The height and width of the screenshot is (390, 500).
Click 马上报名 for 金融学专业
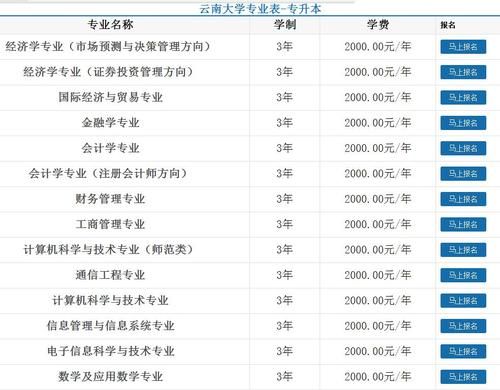tap(463, 123)
